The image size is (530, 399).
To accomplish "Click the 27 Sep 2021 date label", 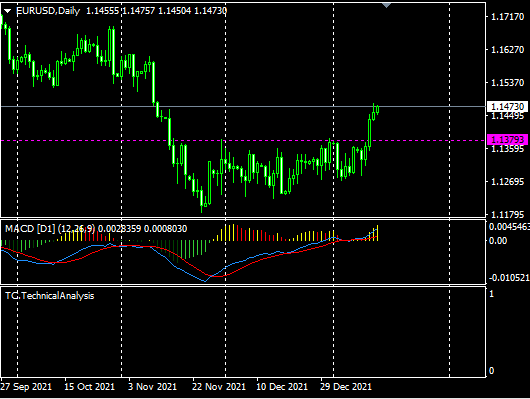I will tap(26, 387).
